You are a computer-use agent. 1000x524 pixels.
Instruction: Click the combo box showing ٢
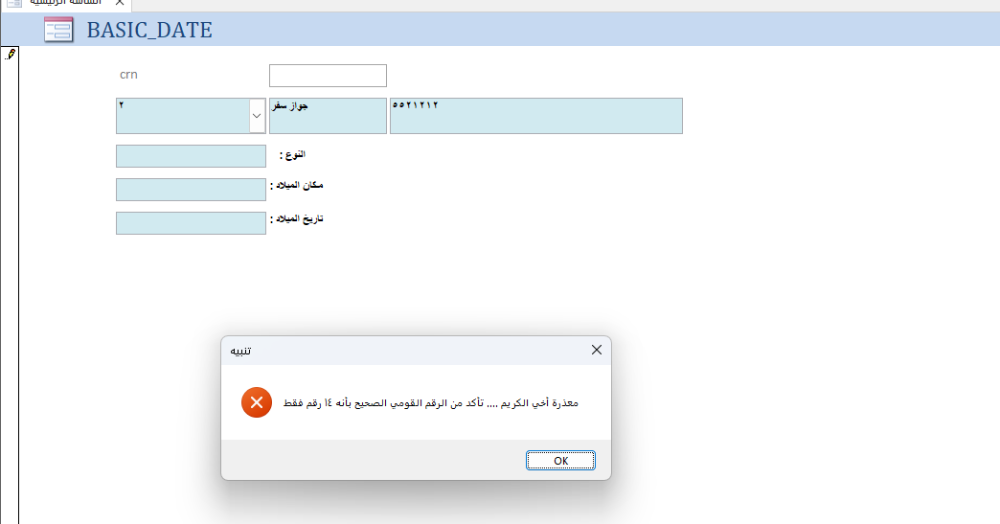pos(181,116)
